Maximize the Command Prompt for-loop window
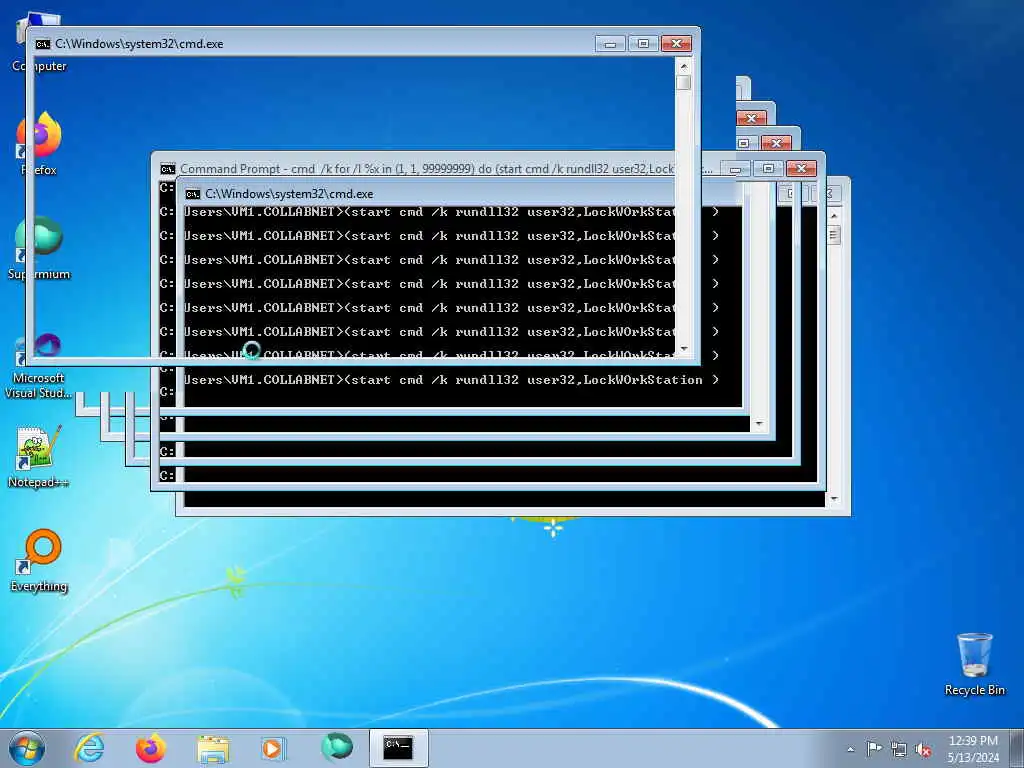Screen dimensions: 1024x768 coord(768,168)
